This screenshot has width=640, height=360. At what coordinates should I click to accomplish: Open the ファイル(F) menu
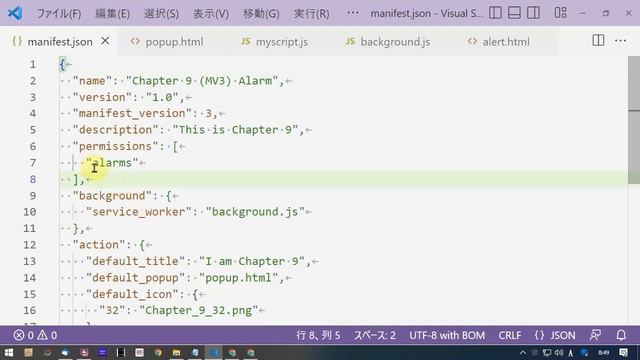tap(59, 13)
